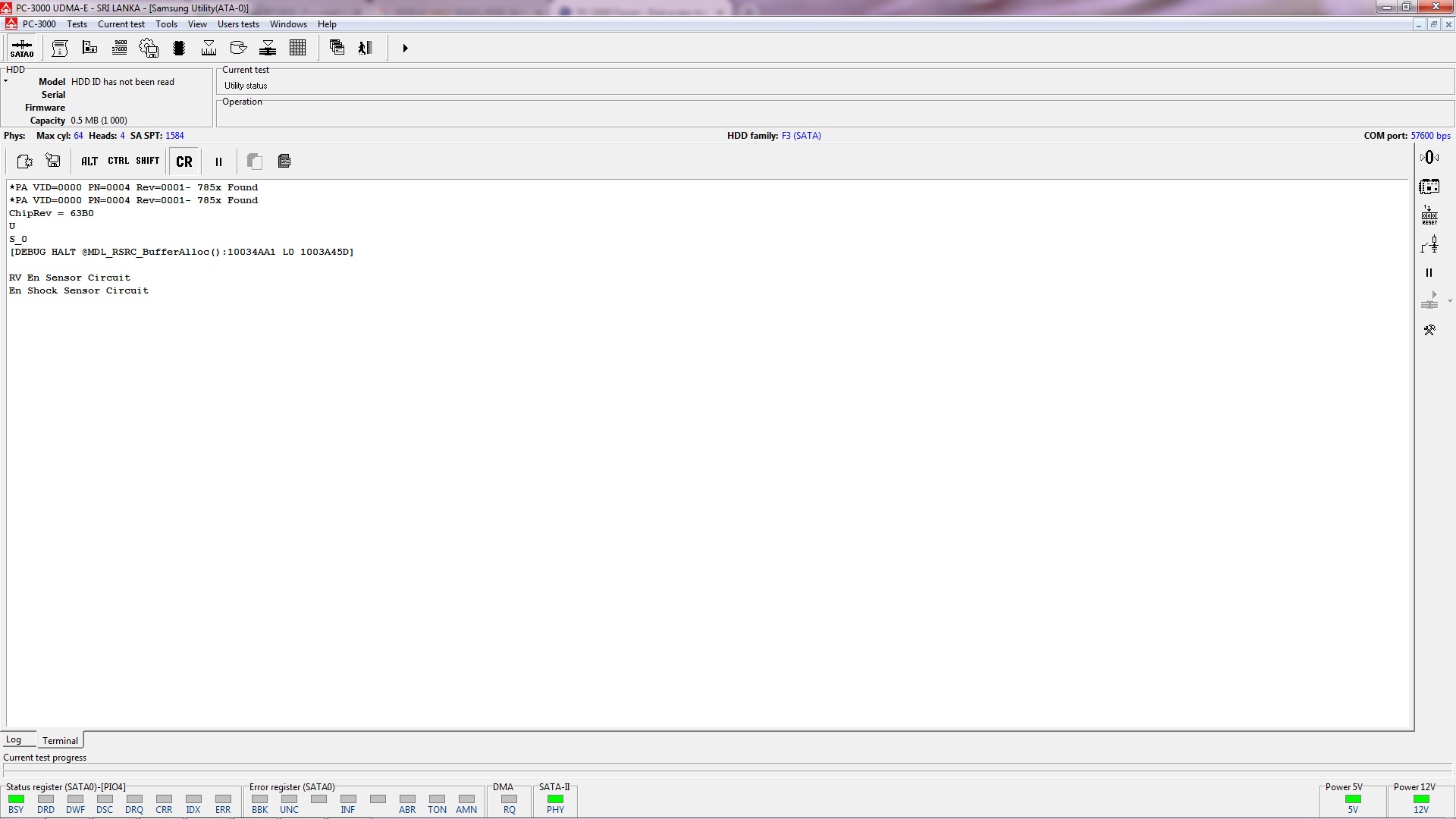1456x819 pixels.
Task: Toggle the ALT key modifier
Action: (x=89, y=161)
